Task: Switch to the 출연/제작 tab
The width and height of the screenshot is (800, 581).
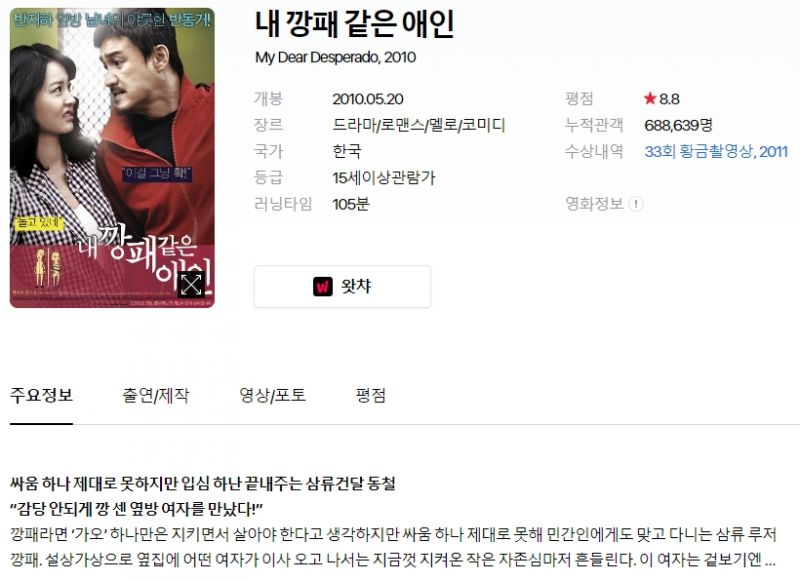Action: pyautogui.click(x=155, y=395)
